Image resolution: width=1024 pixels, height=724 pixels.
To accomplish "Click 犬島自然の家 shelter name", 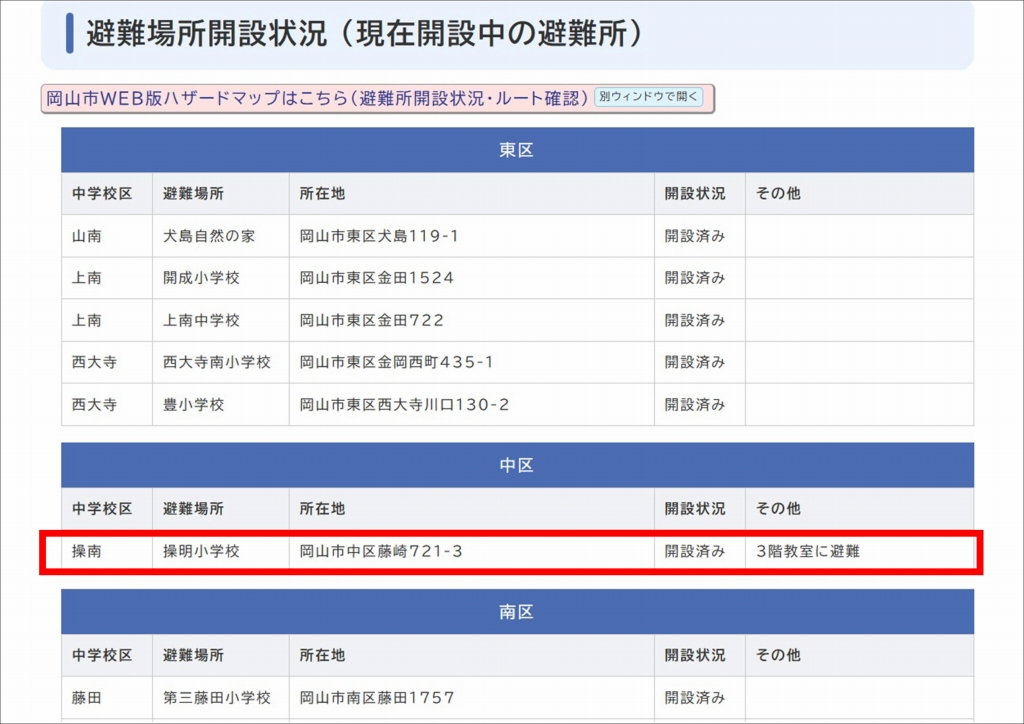I will (x=209, y=236).
